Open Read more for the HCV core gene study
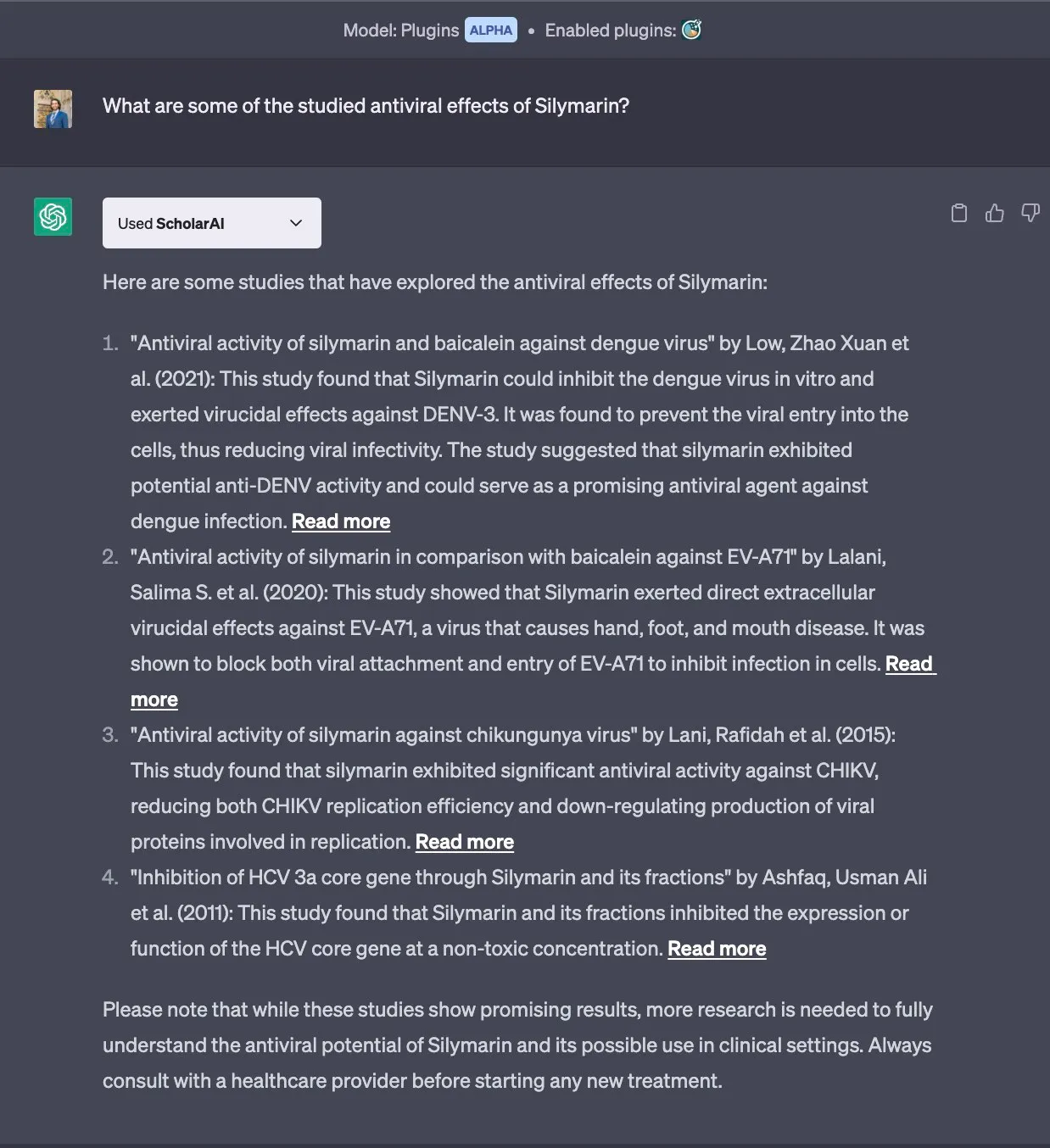1050x1148 pixels. point(717,949)
